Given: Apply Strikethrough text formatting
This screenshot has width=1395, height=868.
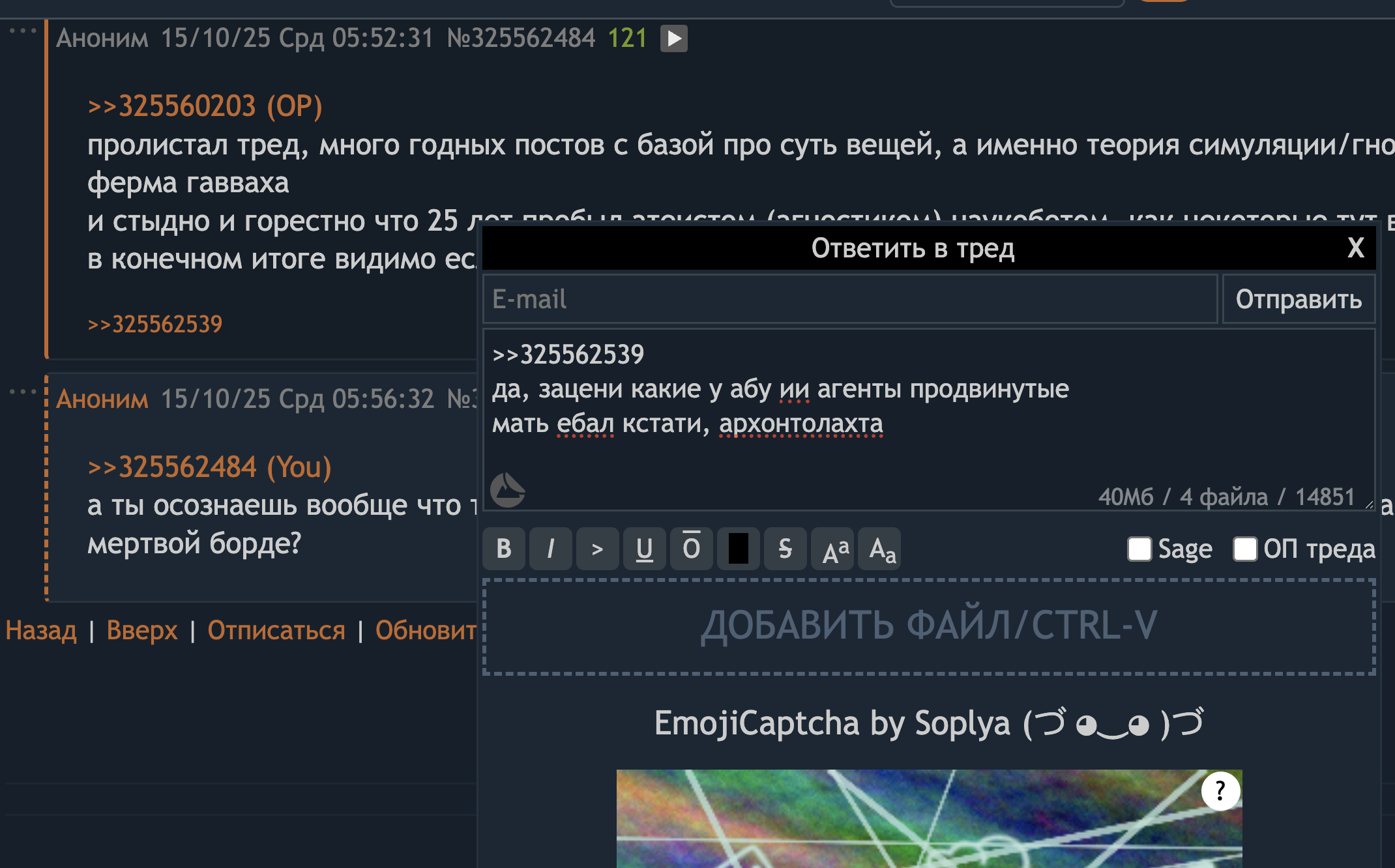Looking at the screenshot, I should coord(785,549).
